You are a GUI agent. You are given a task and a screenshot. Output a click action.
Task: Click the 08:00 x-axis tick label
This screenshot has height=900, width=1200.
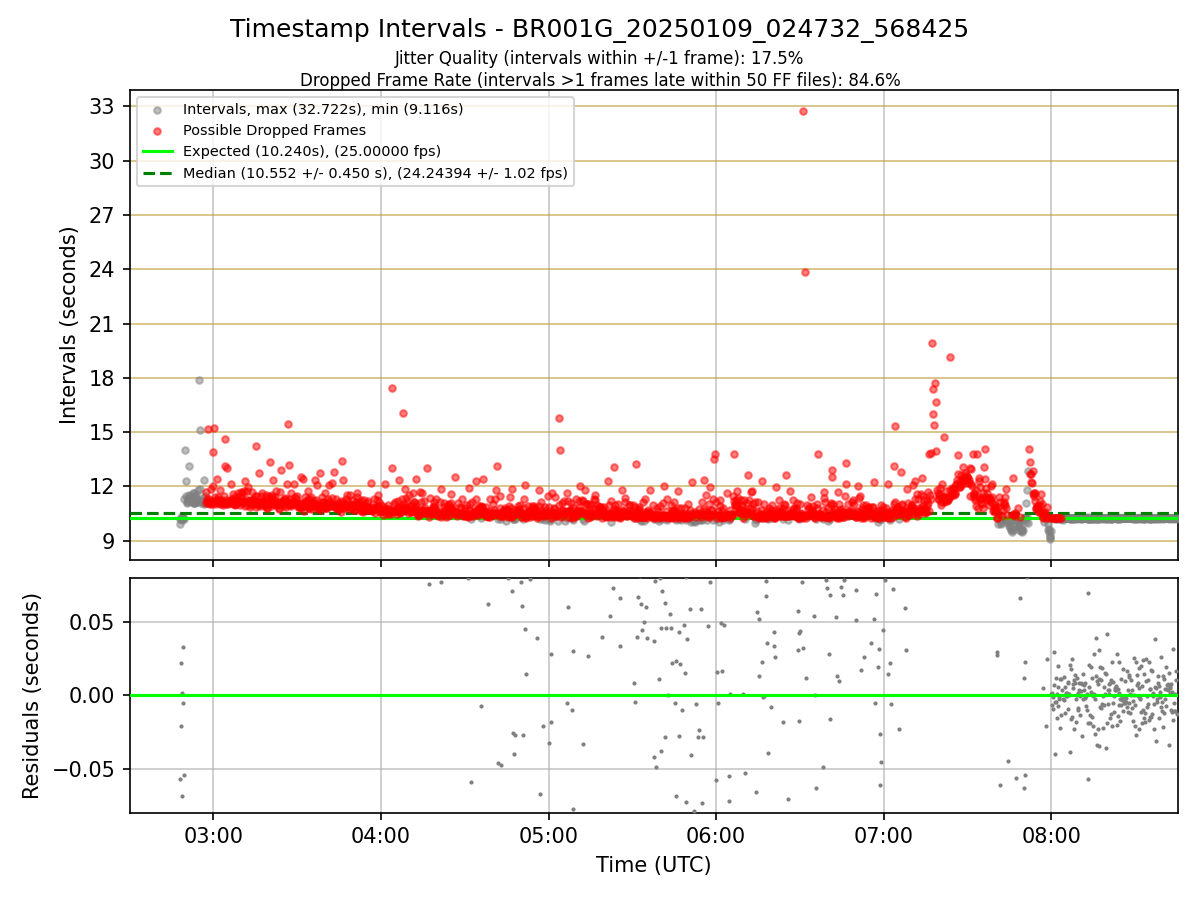click(1051, 835)
